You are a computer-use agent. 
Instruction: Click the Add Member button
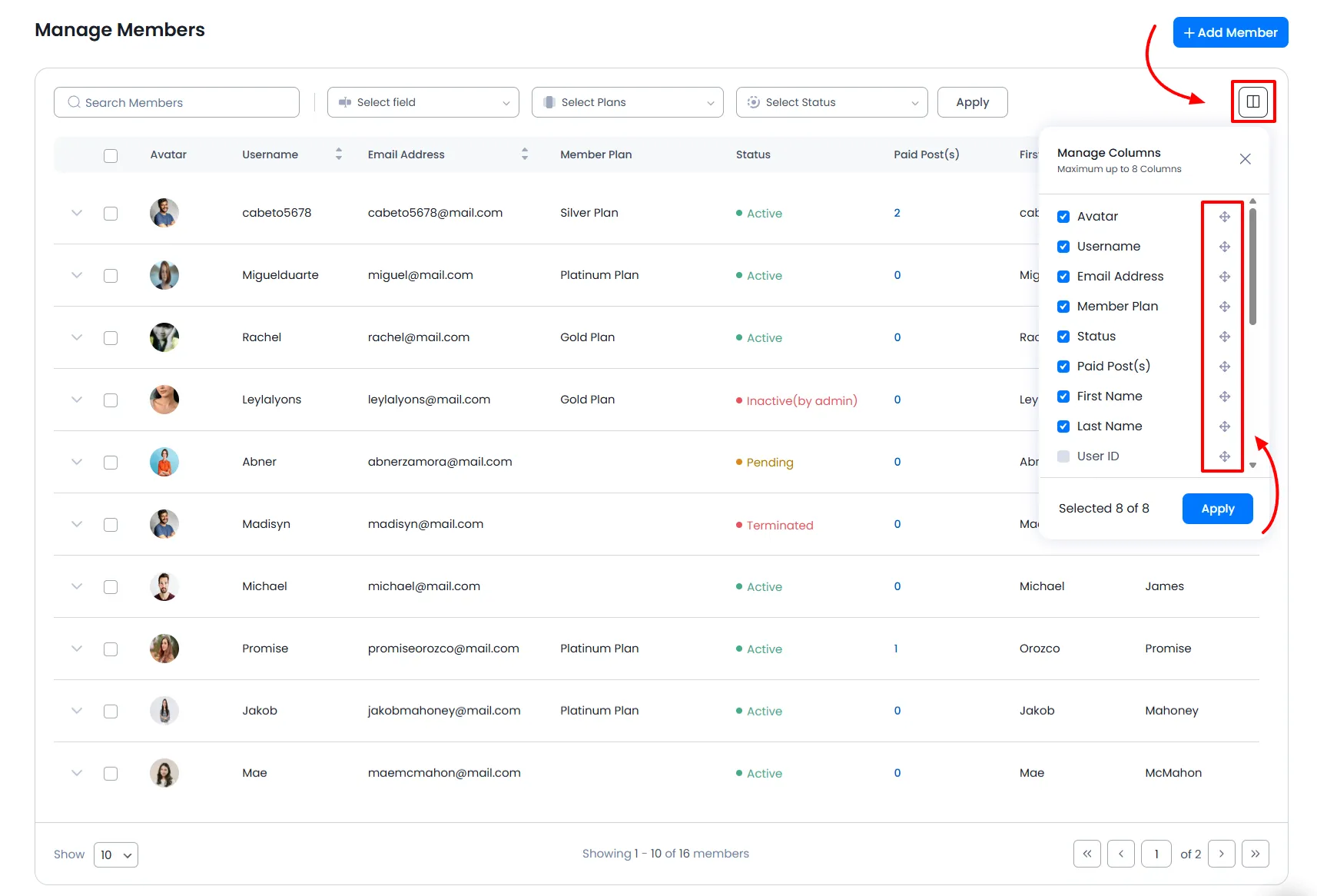[1230, 32]
